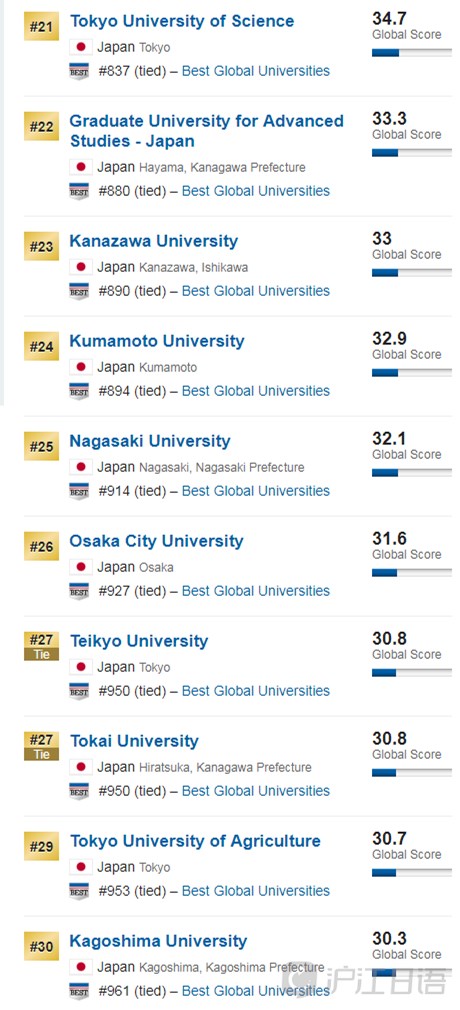The height and width of the screenshot is (1010, 460).
Task: Click the Best badge icon beside #914 (tied)
Action: click(x=79, y=491)
